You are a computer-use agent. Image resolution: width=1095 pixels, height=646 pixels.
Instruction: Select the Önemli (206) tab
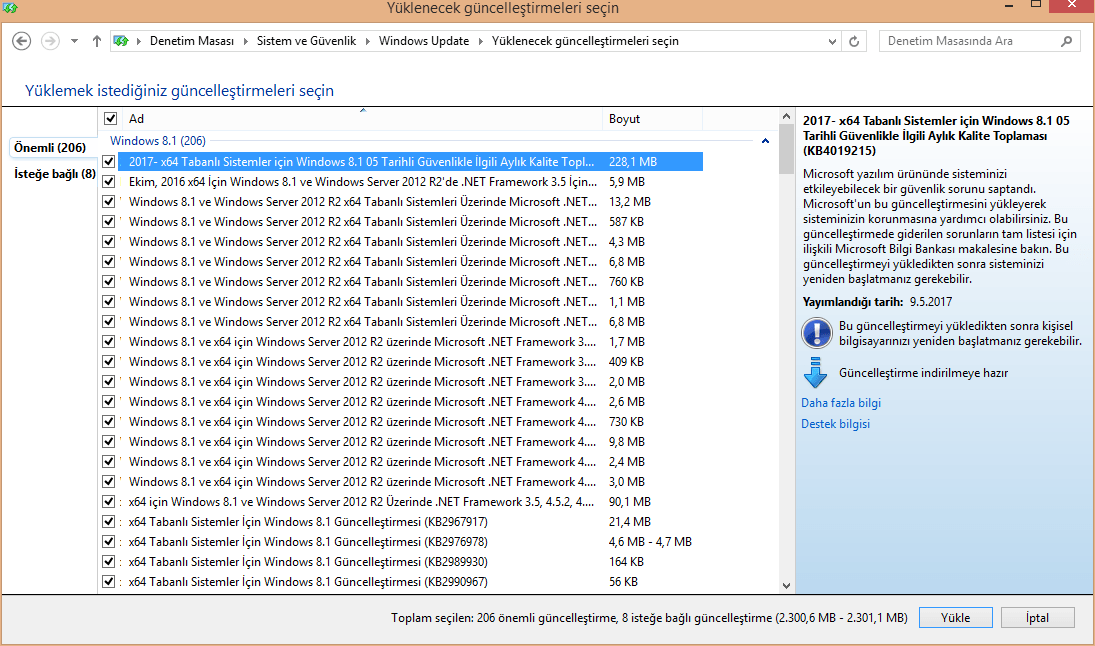(x=50, y=147)
